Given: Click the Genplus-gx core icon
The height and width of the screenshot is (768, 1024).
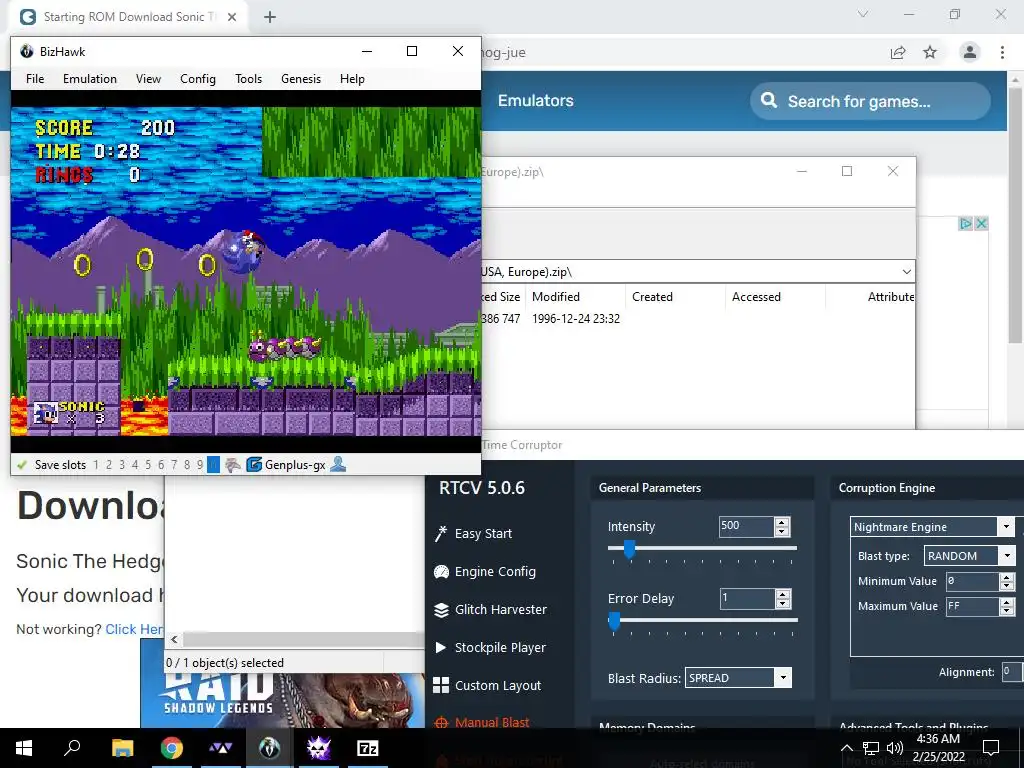Looking at the screenshot, I should point(254,465).
